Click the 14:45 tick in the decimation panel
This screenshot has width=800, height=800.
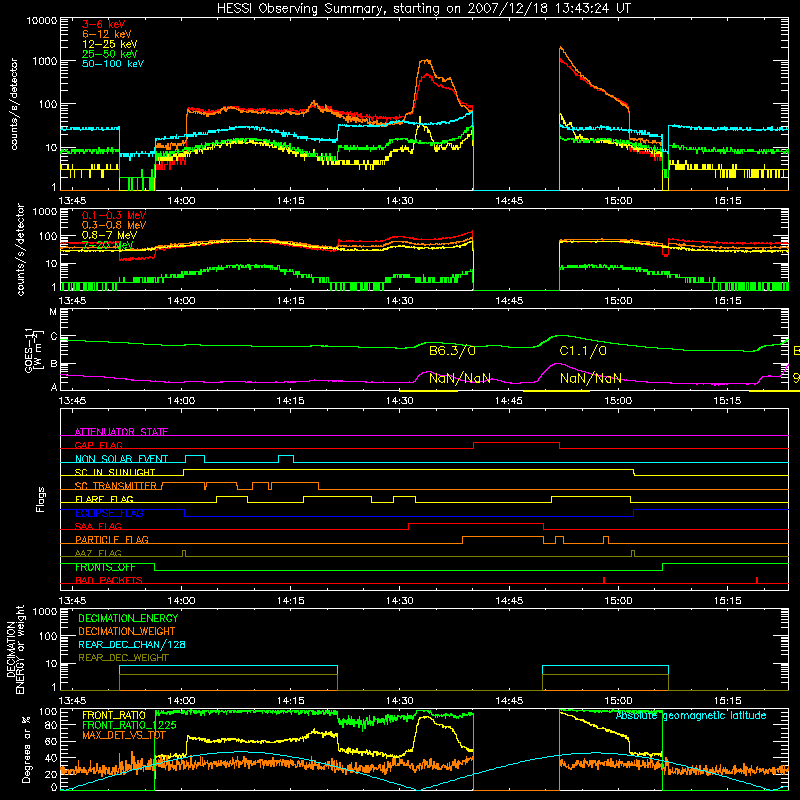coord(509,701)
